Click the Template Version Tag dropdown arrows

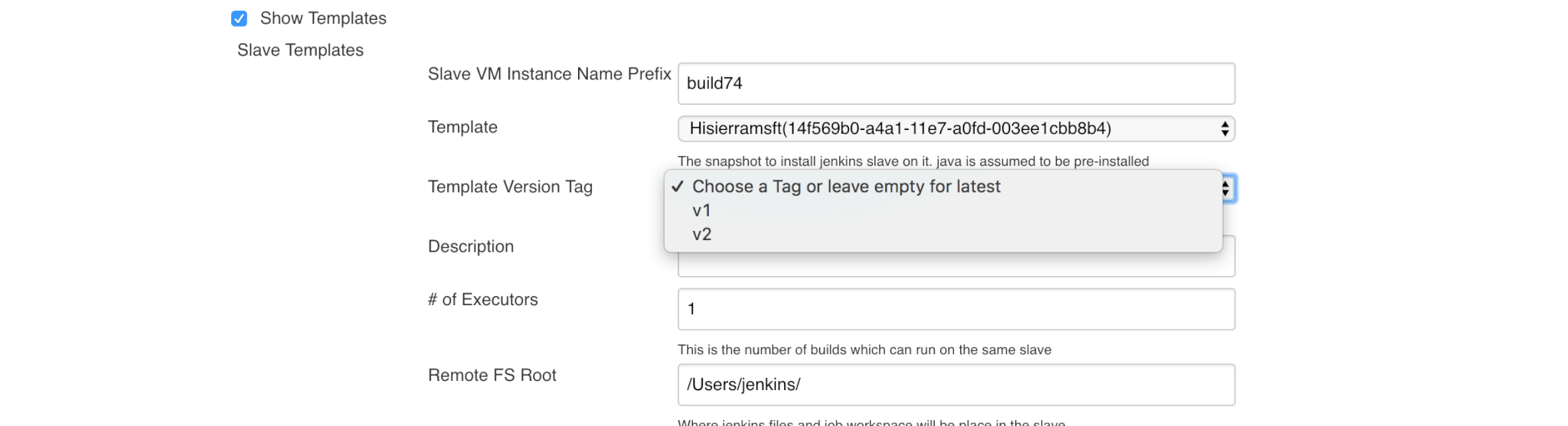[x=1227, y=188]
